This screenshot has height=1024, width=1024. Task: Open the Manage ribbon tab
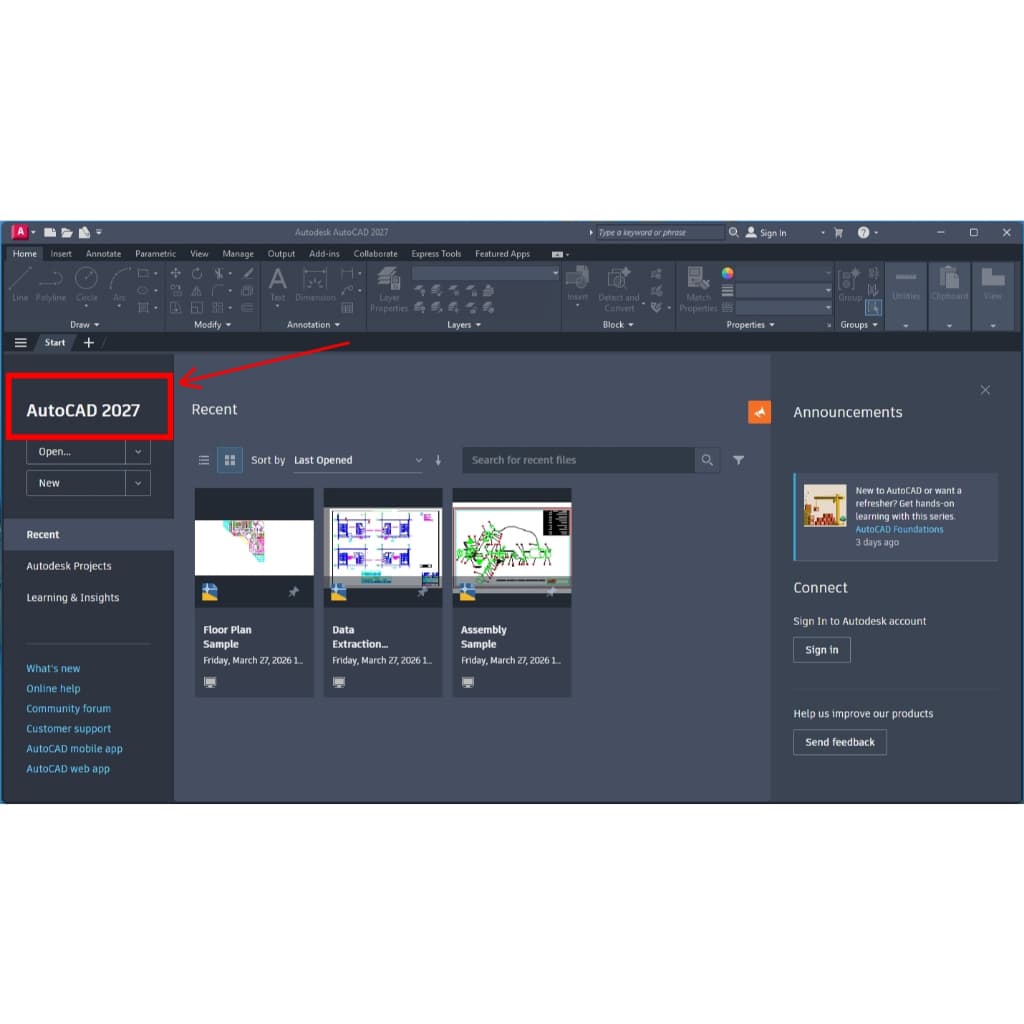pyautogui.click(x=238, y=253)
